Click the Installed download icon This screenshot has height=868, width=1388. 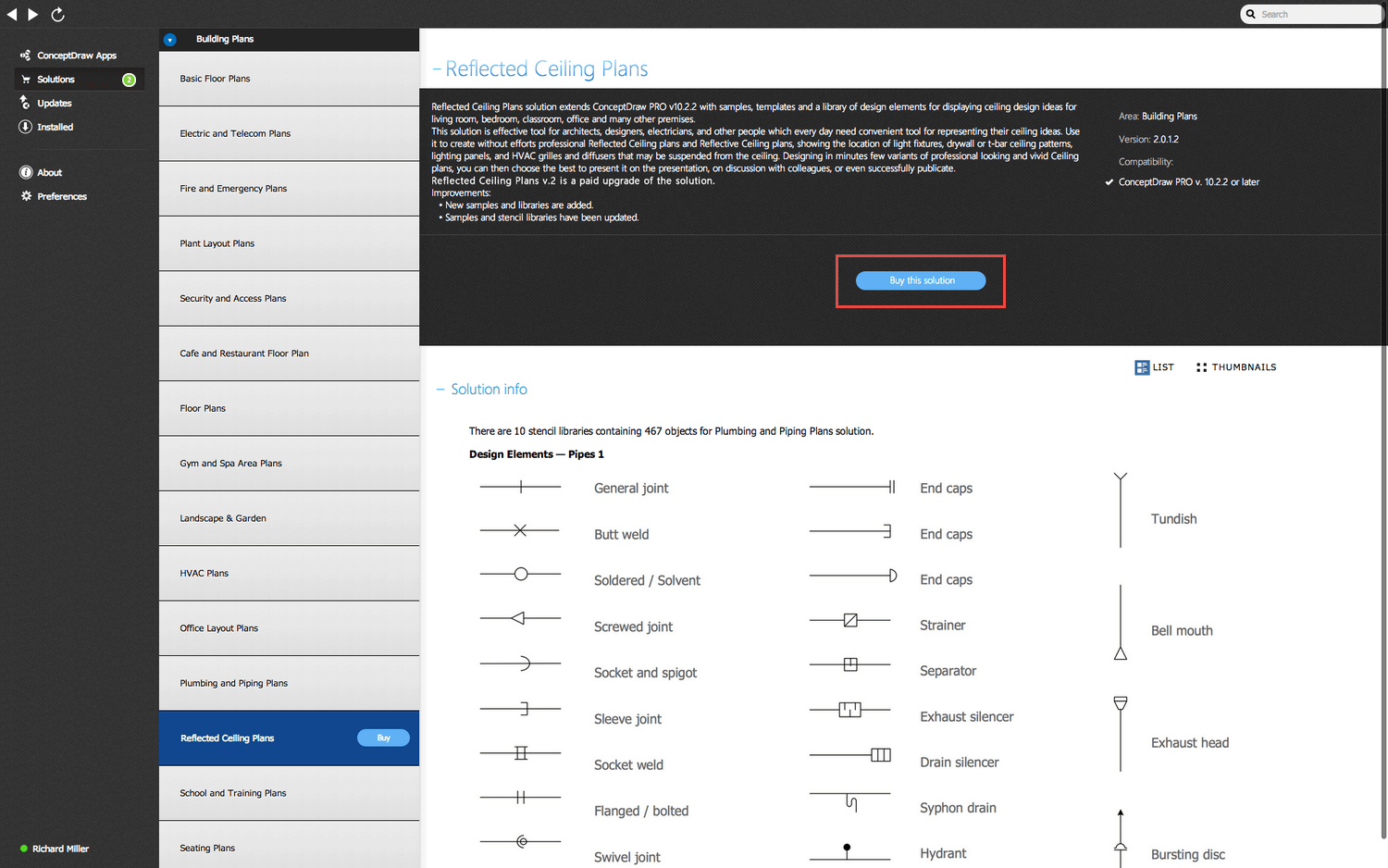pos(25,127)
